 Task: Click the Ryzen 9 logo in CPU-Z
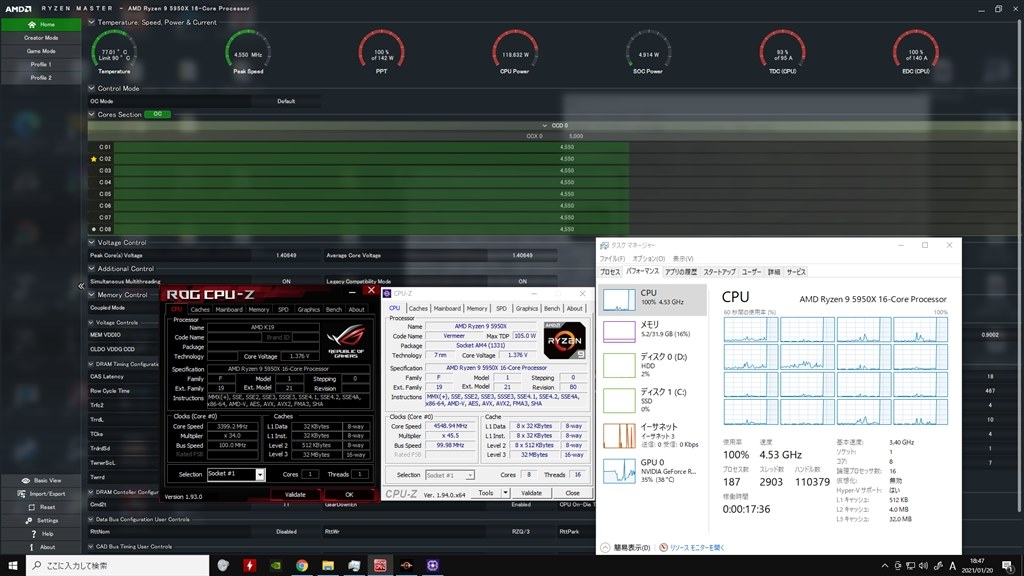[564, 340]
